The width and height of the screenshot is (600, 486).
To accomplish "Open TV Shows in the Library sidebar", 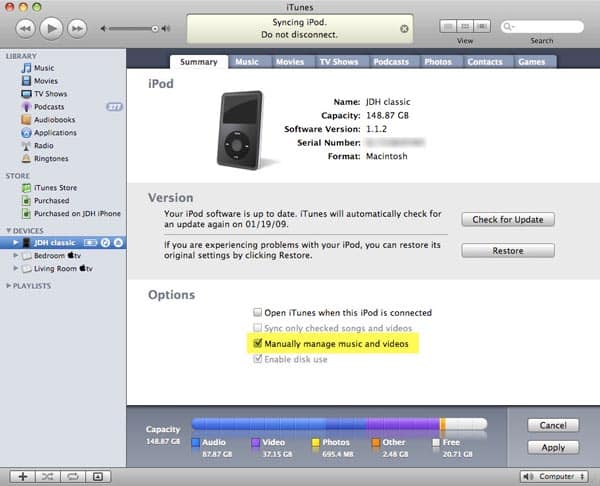I will pyautogui.click(x=50, y=94).
